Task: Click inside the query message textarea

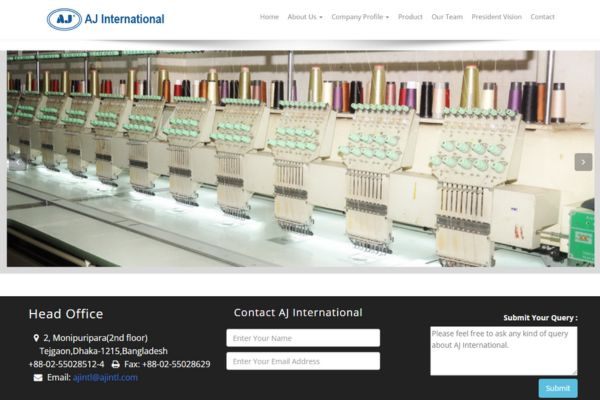Action: pyautogui.click(x=503, y=350)
